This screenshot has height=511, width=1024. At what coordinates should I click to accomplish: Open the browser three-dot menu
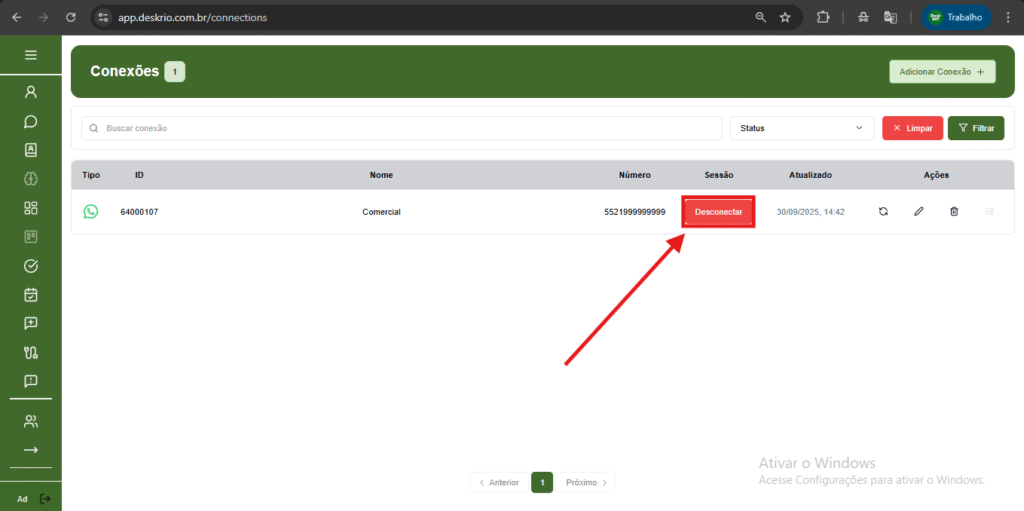[x=1007, y=17]
